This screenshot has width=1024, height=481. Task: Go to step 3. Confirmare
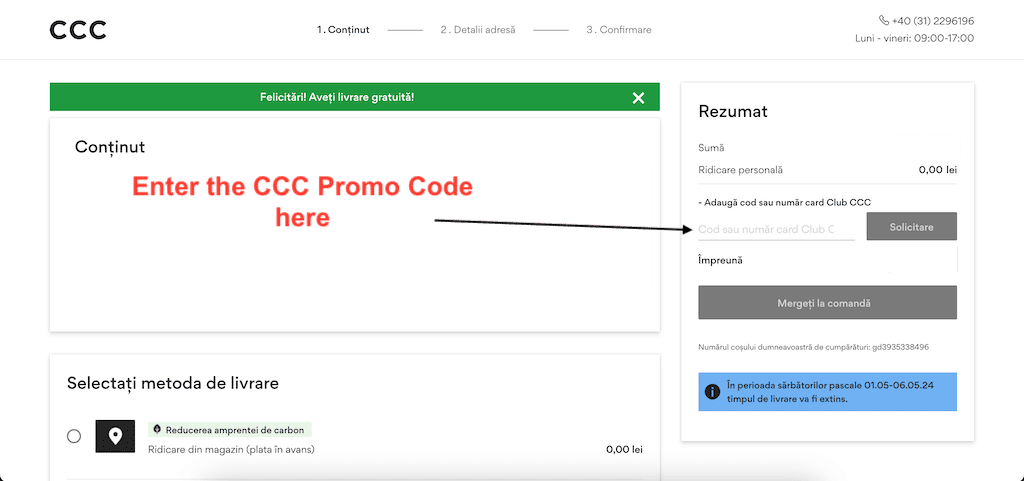tap(618, 30)
